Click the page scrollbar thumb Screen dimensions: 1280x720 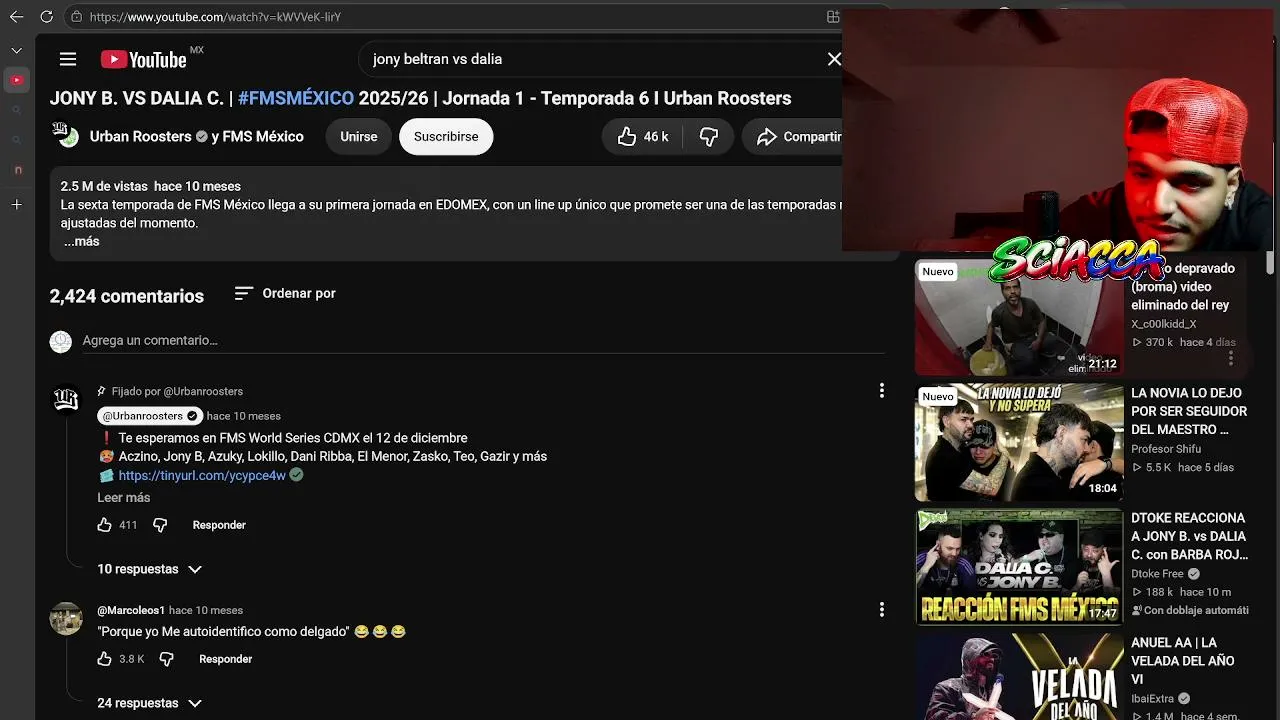1271,262
